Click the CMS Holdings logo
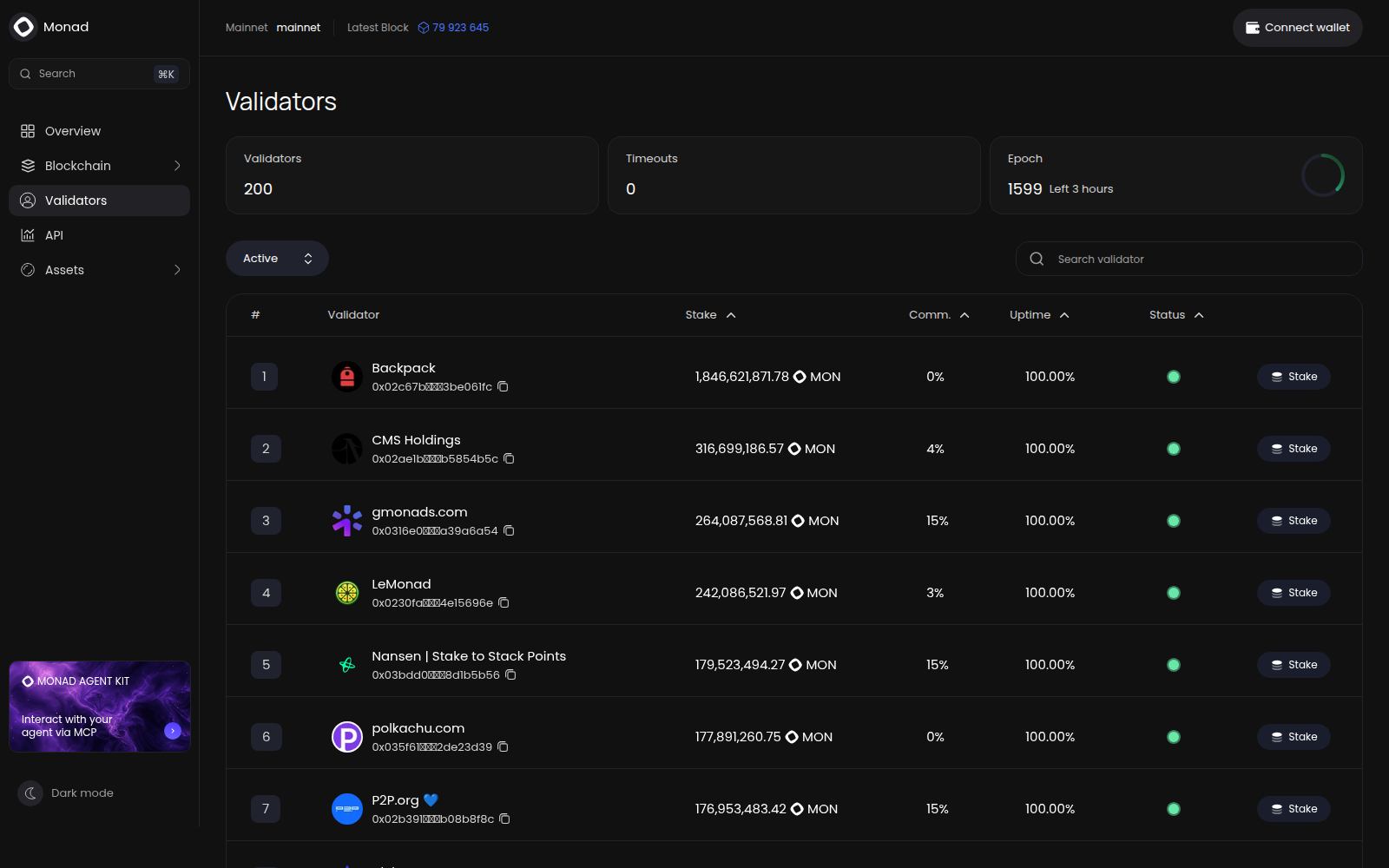The height and width of the screenshot is (868, 1389). point(347,449)
